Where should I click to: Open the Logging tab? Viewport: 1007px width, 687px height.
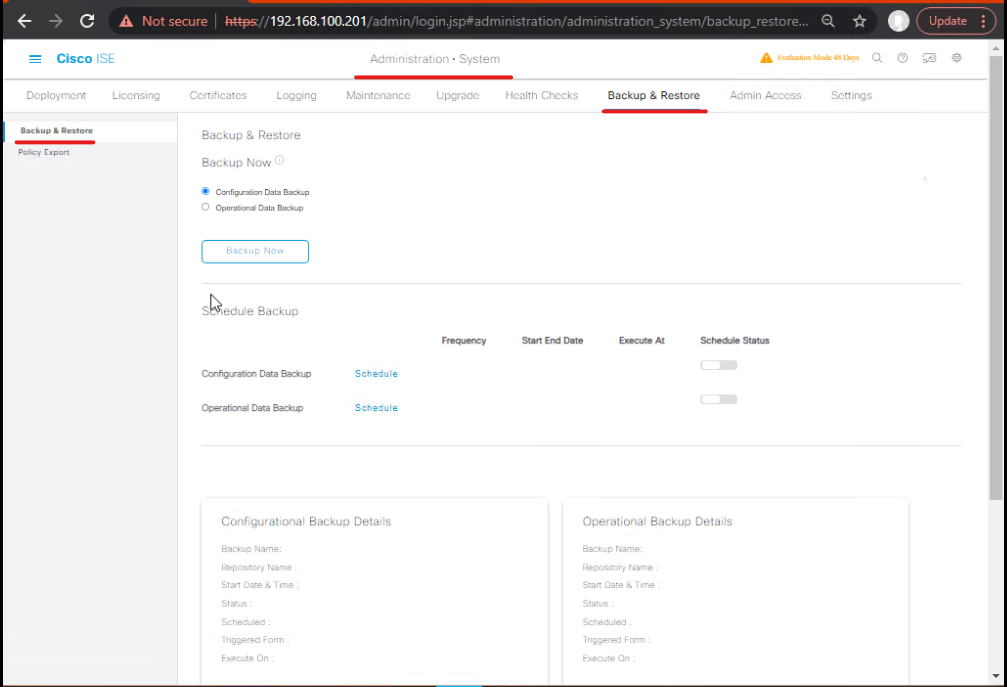(297, 95)
